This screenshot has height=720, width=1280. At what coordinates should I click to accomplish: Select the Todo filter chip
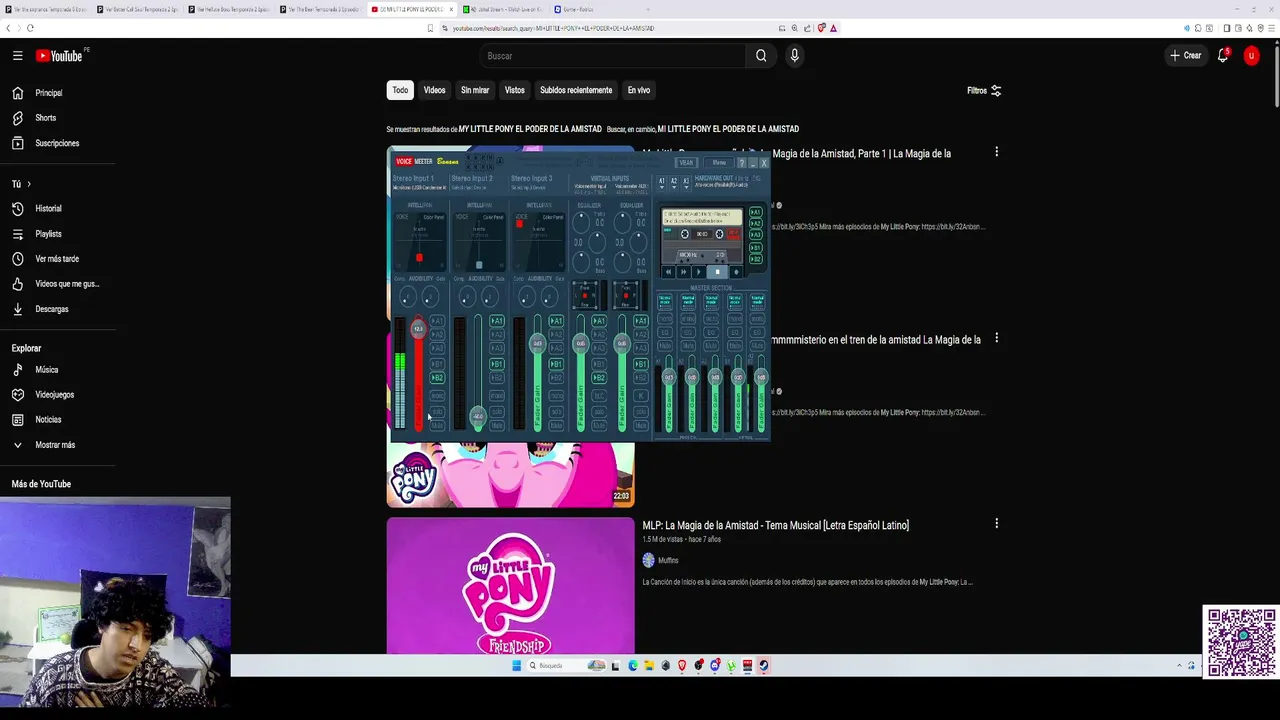pos(400,90)
